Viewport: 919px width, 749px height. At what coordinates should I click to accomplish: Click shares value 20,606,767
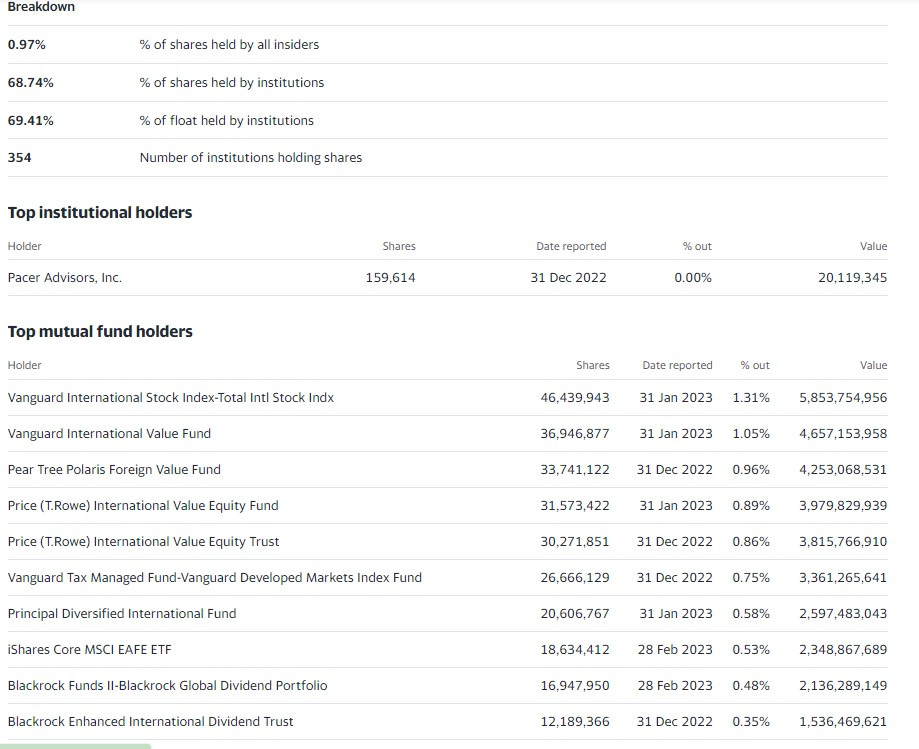(575, 614)
